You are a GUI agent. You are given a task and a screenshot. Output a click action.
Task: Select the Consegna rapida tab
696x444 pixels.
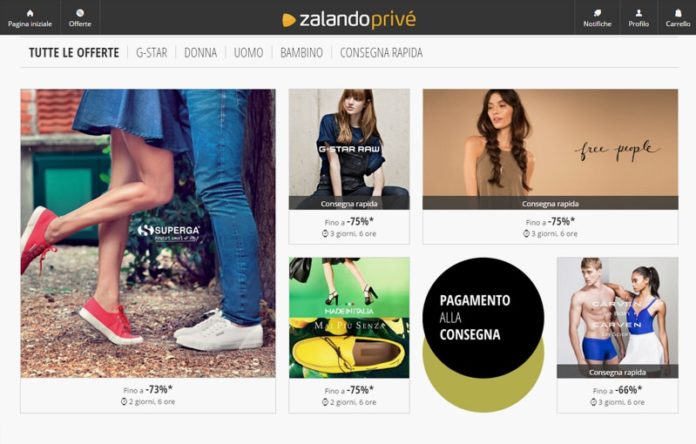[381, 53]
